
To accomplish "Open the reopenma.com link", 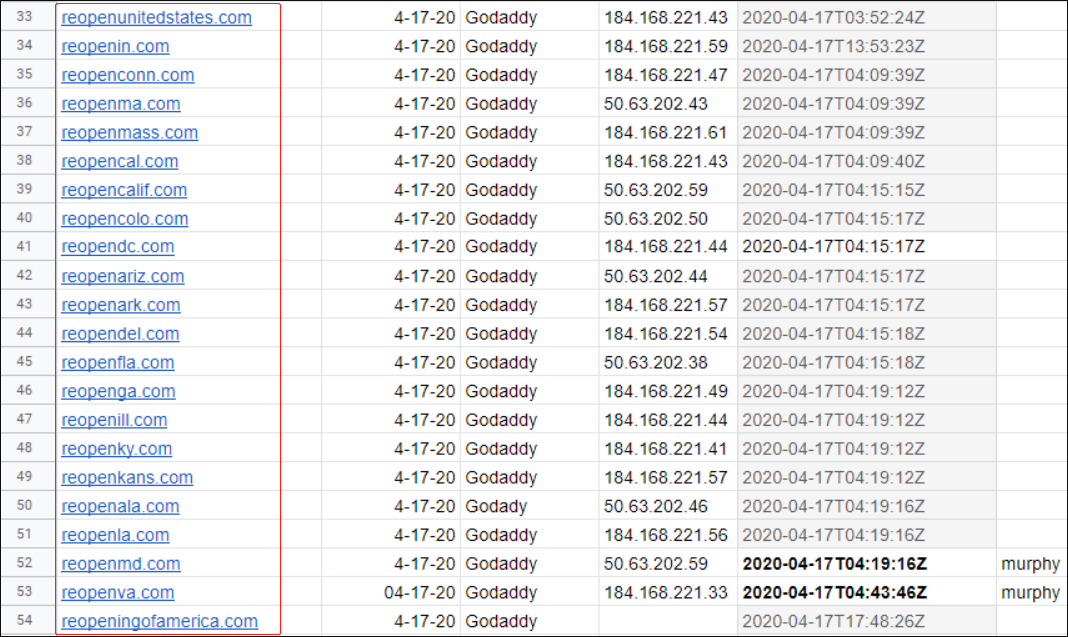I will click(121, 104).
